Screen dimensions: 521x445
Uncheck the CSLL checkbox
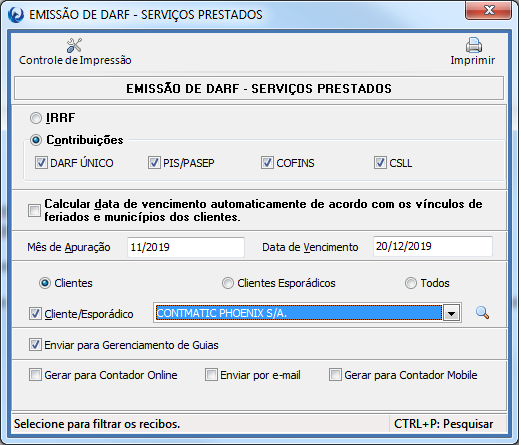tap(380, 163)
